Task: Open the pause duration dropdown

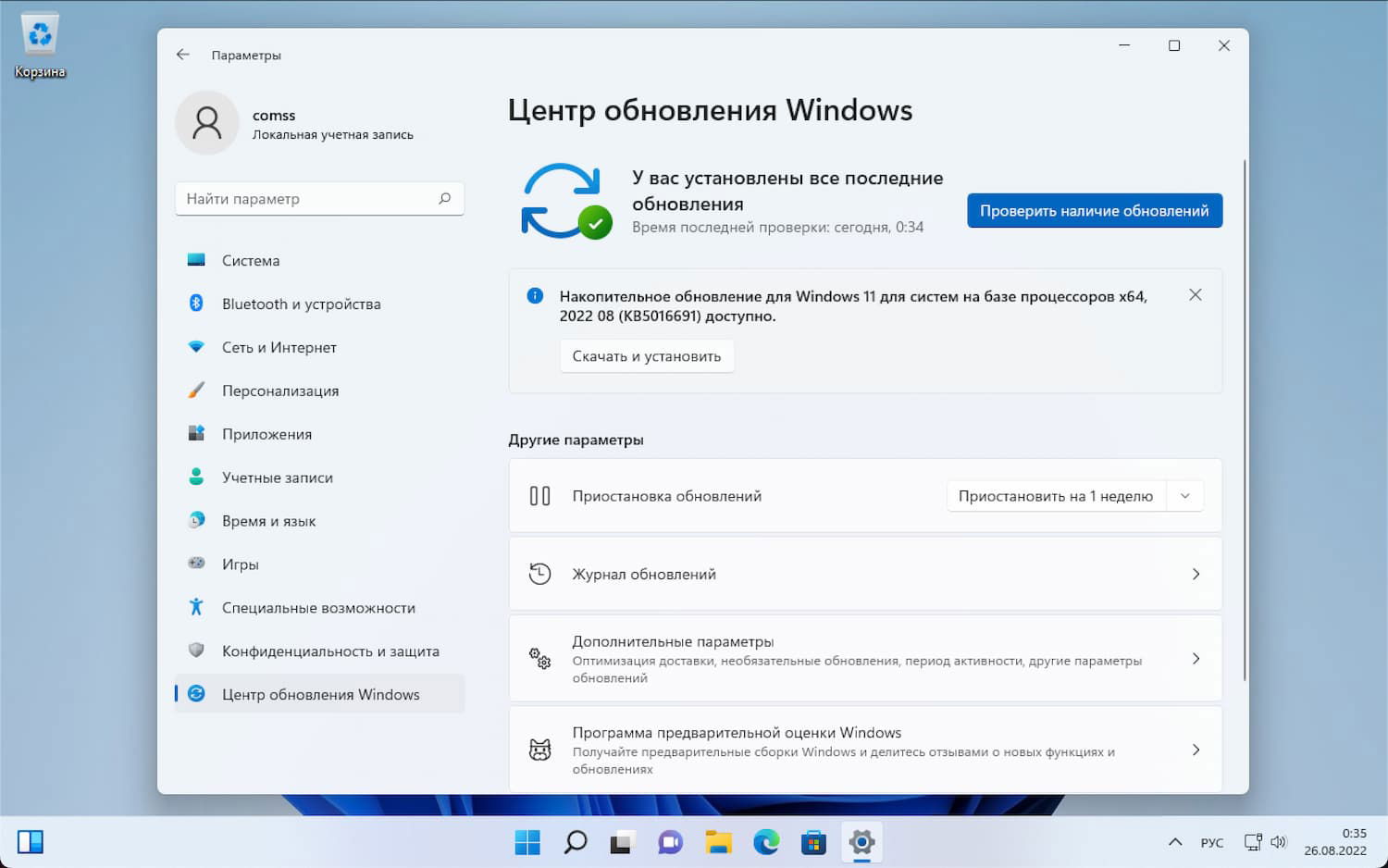Action: pyautogui.click(x=1185, y=495)
